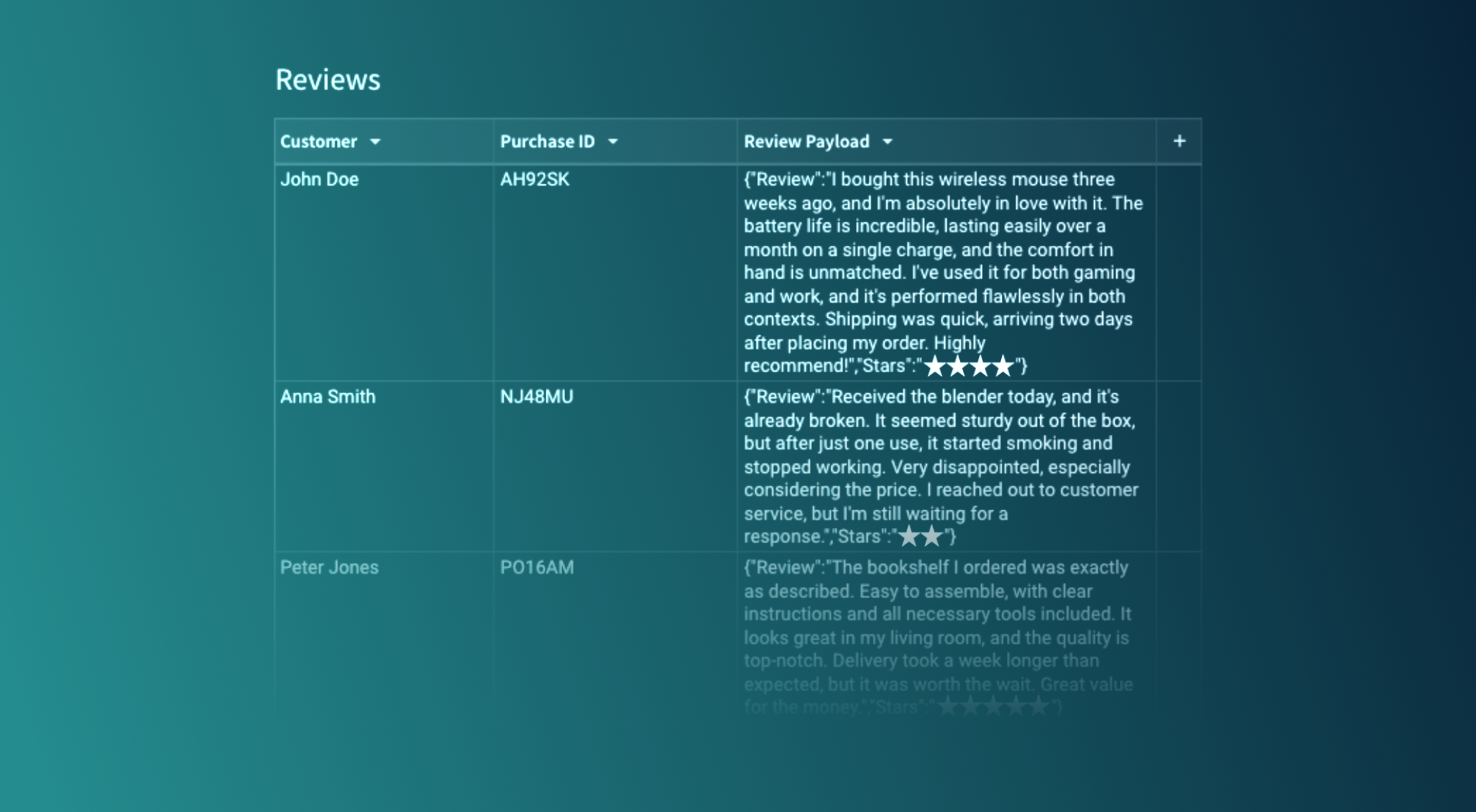Click the Peter Jones customer cell

pos(384,633)
